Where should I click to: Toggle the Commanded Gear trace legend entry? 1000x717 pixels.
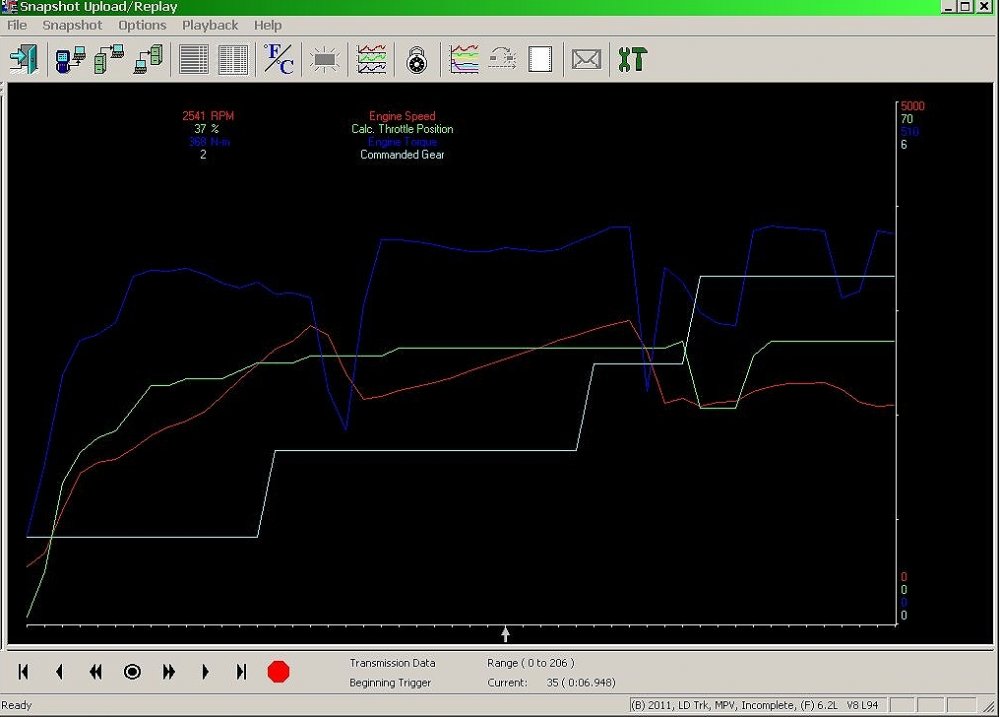point(401,155)
